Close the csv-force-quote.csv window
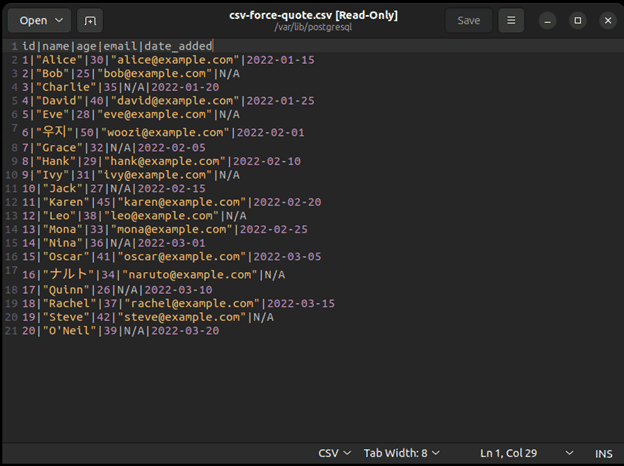 pyautogui.click(x=606, y=20)
